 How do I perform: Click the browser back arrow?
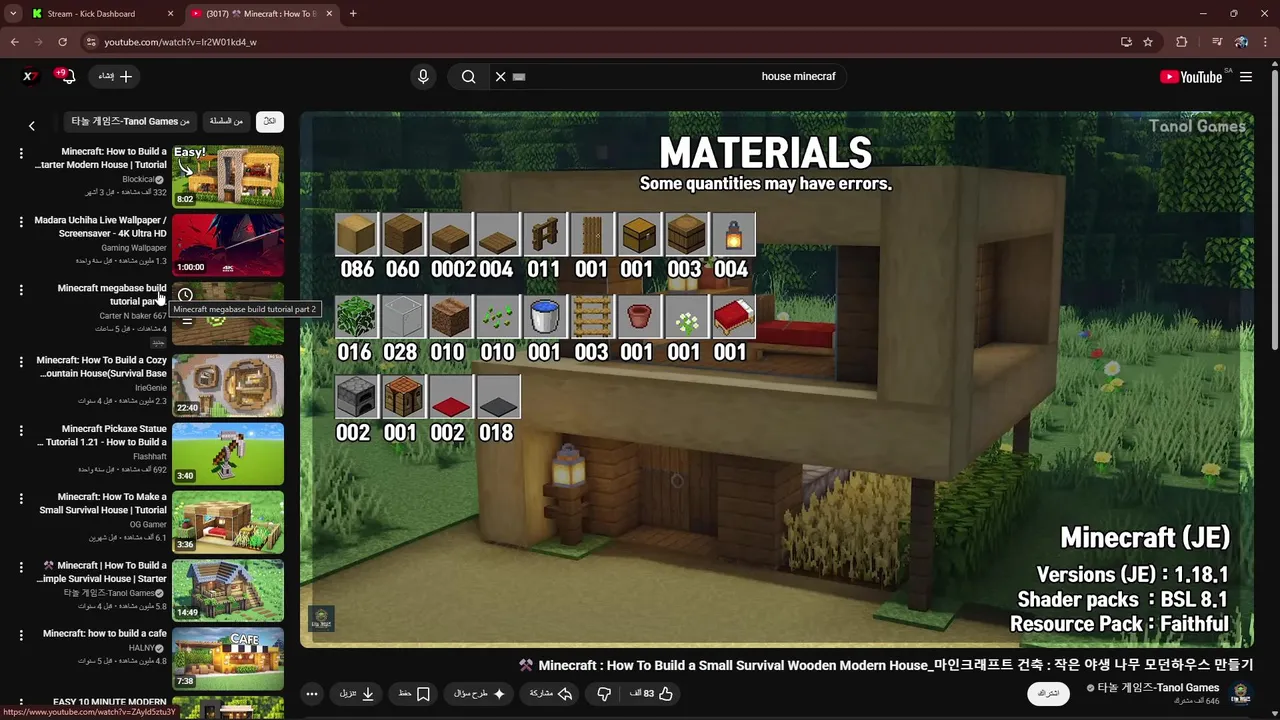click(14, 42)
